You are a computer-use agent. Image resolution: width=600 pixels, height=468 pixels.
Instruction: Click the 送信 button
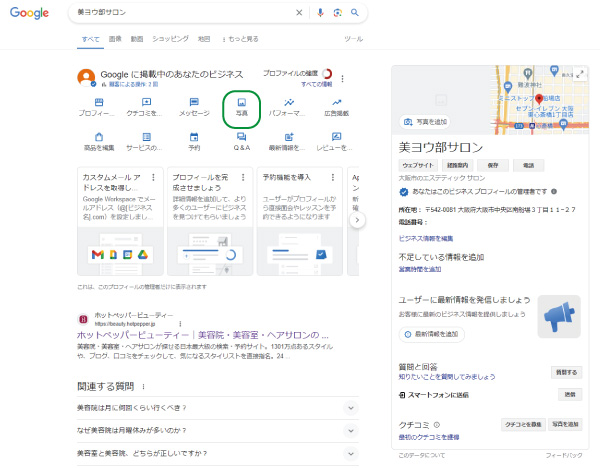tap(570, 395)
